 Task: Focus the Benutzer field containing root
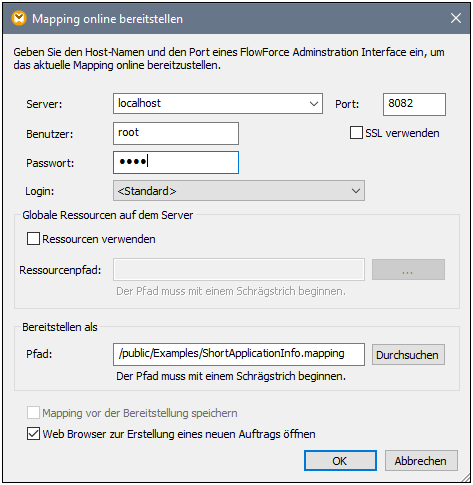(176, 133)
